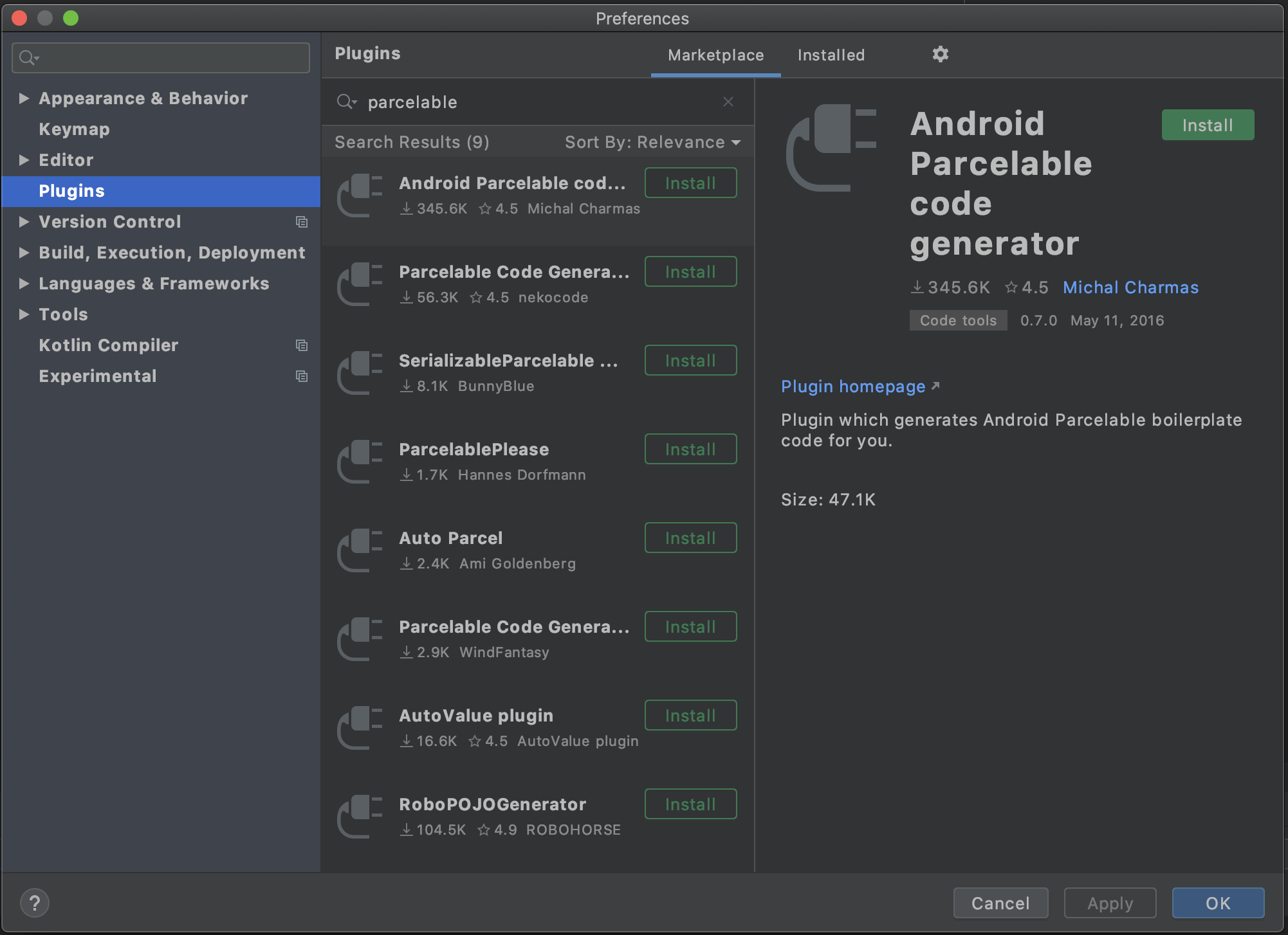Click the RoboPOJOGenerator plugin icon

click(360, 816)
